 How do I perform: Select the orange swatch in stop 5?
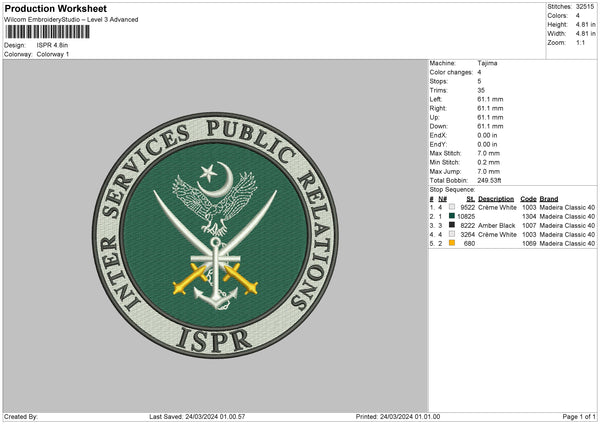click(452, 243)
